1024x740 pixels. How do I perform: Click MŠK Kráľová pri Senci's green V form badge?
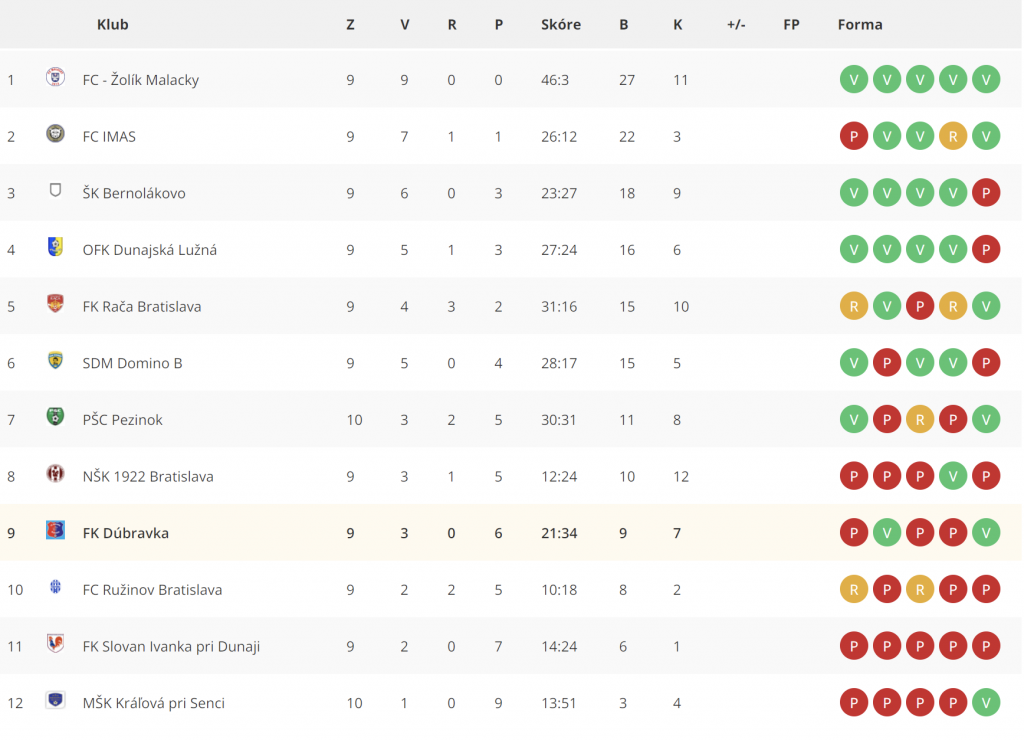point(985,703)
